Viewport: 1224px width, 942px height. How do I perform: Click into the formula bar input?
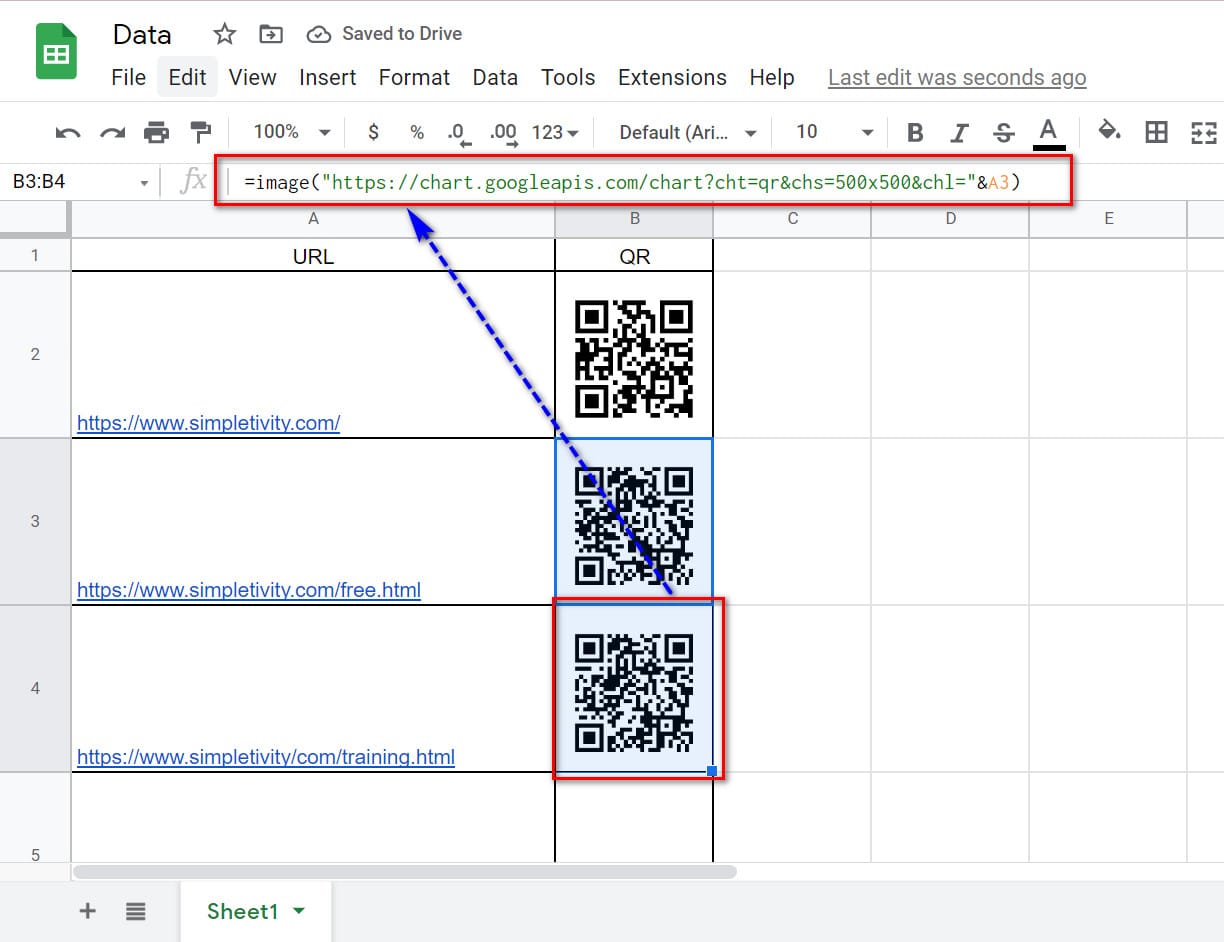pos(644,182)
